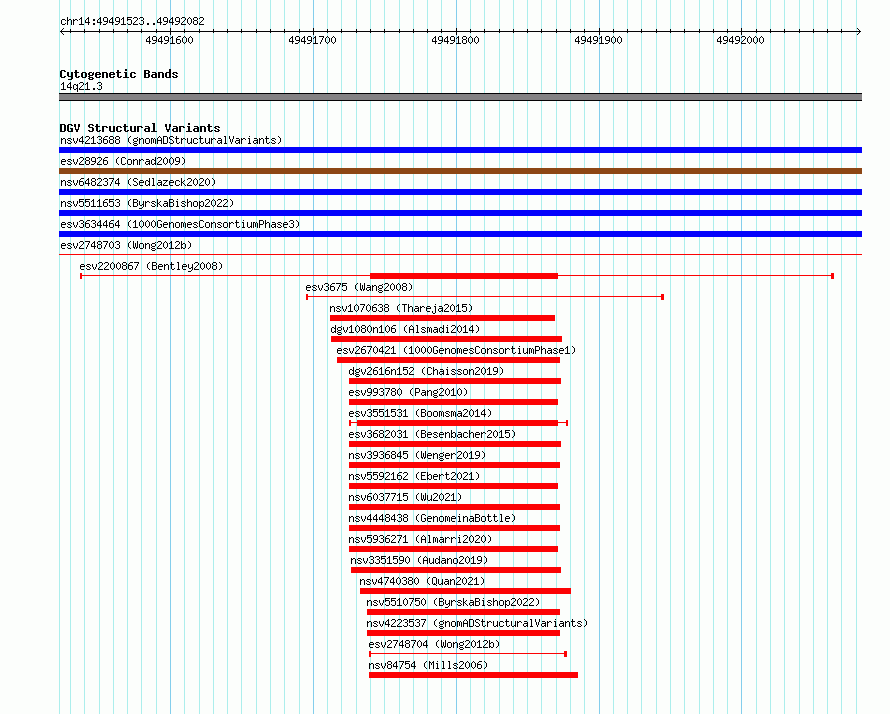Click the nsv5511653 (ByrskaBishop2022) label

147,203
